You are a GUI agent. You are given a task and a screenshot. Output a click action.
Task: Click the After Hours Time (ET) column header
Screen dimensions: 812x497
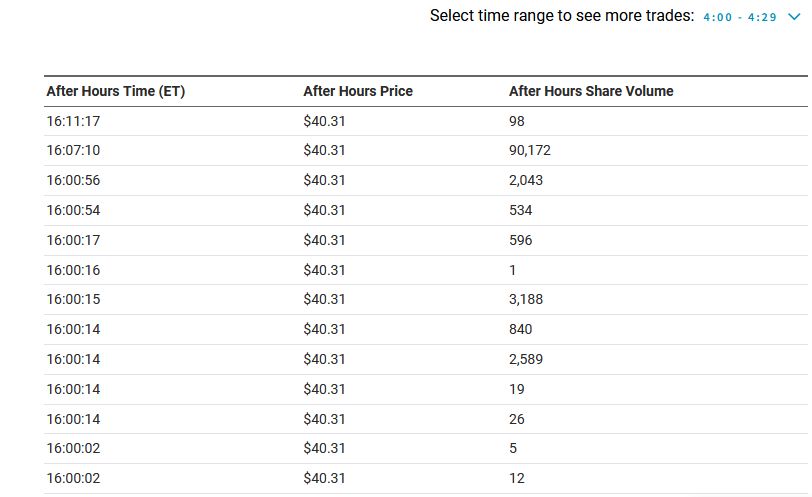coord(116,91)
